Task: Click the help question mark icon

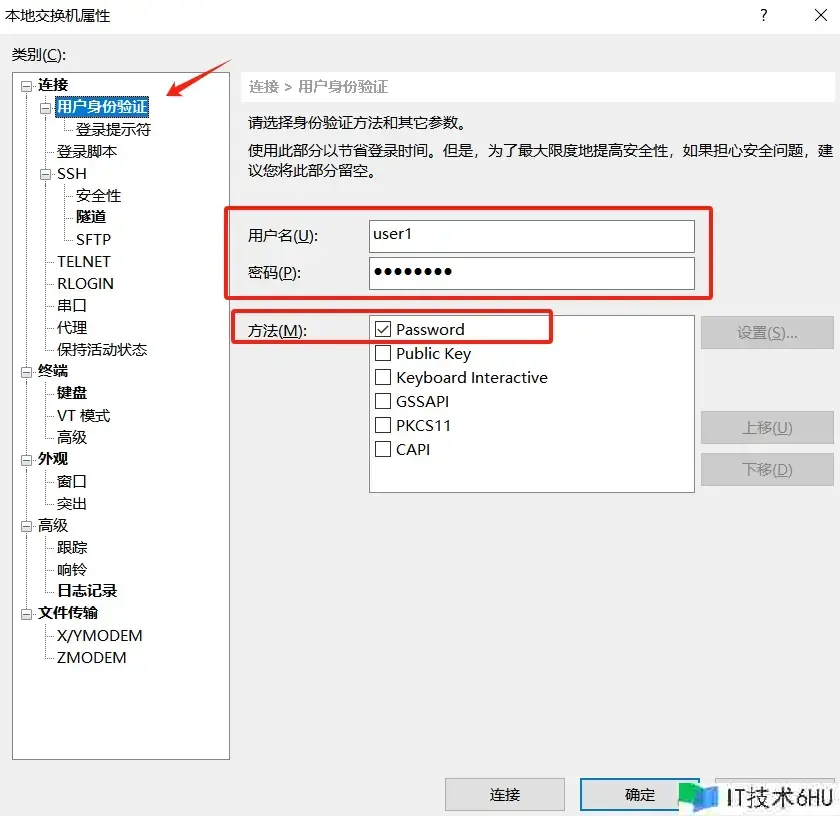Action: tap(763, 15)
